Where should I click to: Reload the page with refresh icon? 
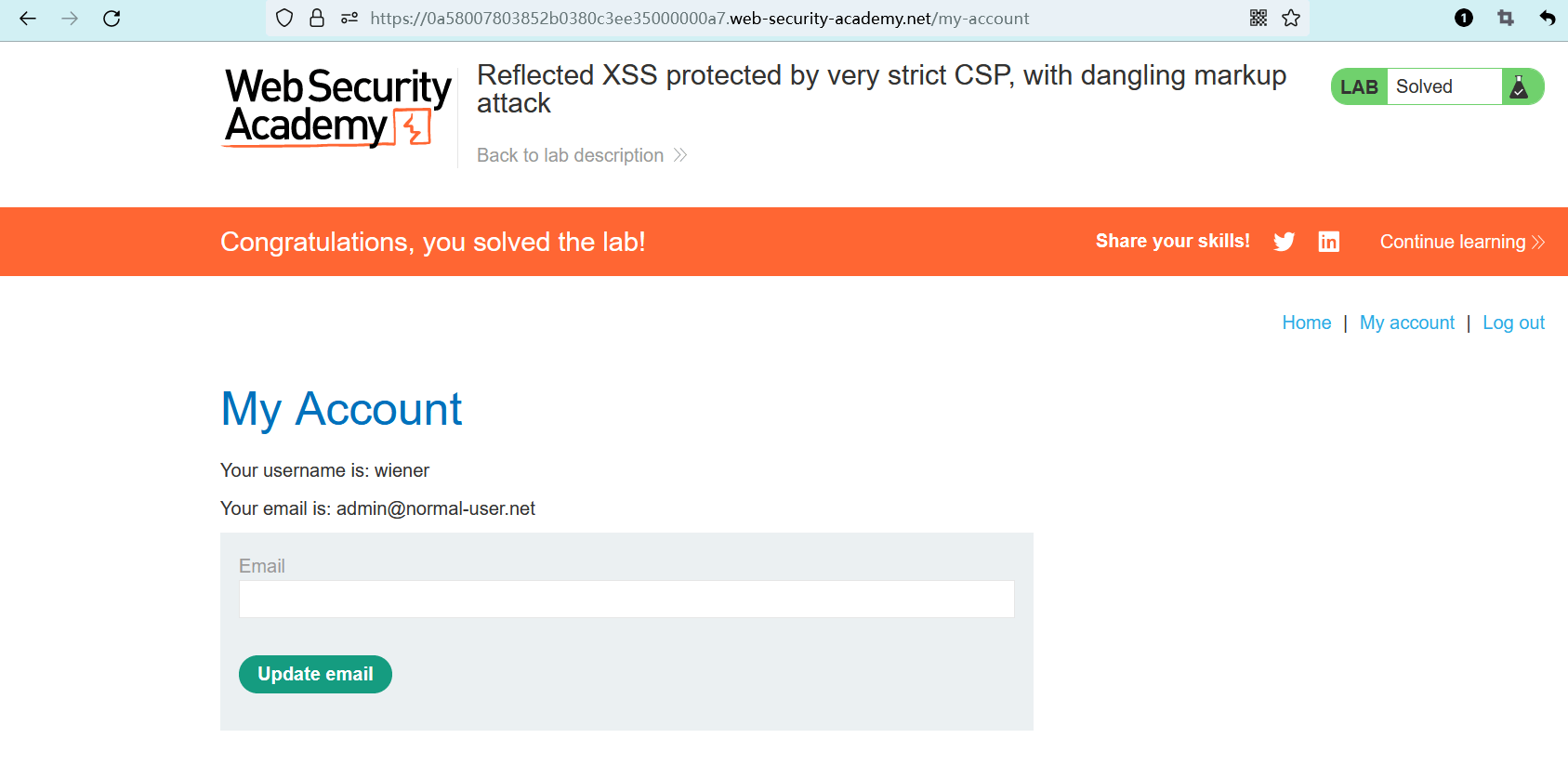coord(112,19)
